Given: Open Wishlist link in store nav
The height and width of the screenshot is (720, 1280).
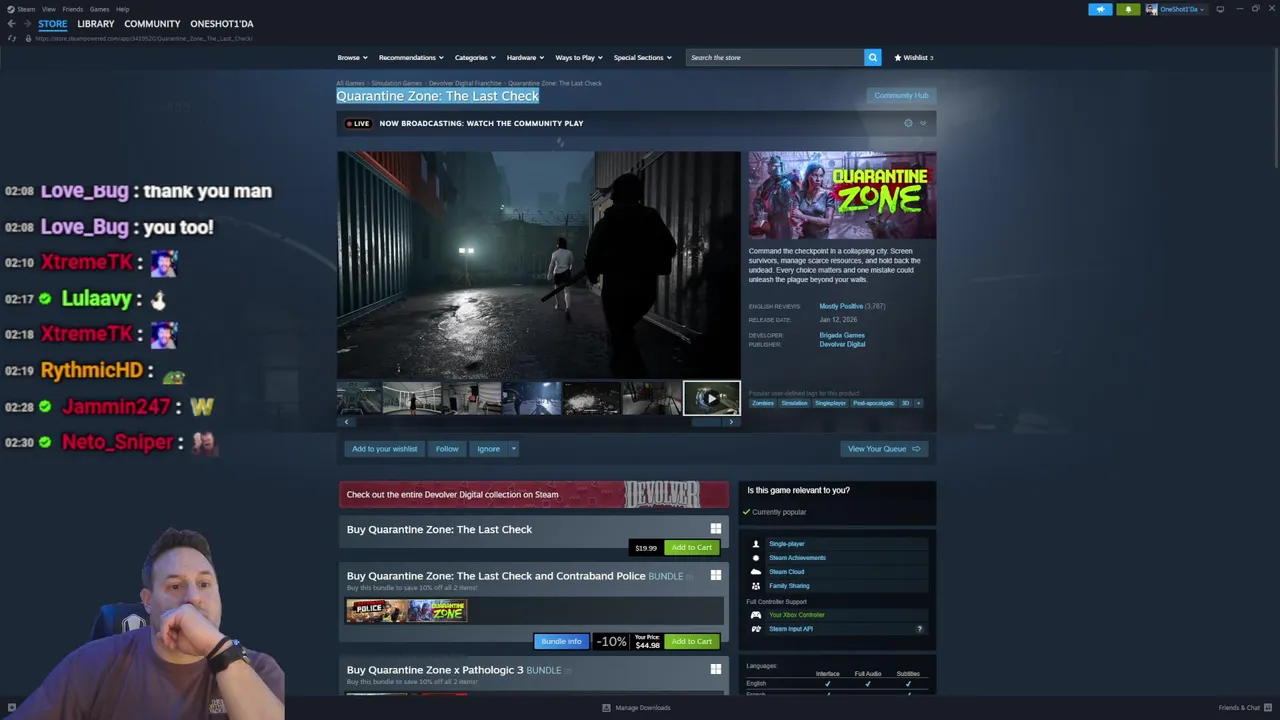Looking at the screenshot, I should (x=913, y=57).
